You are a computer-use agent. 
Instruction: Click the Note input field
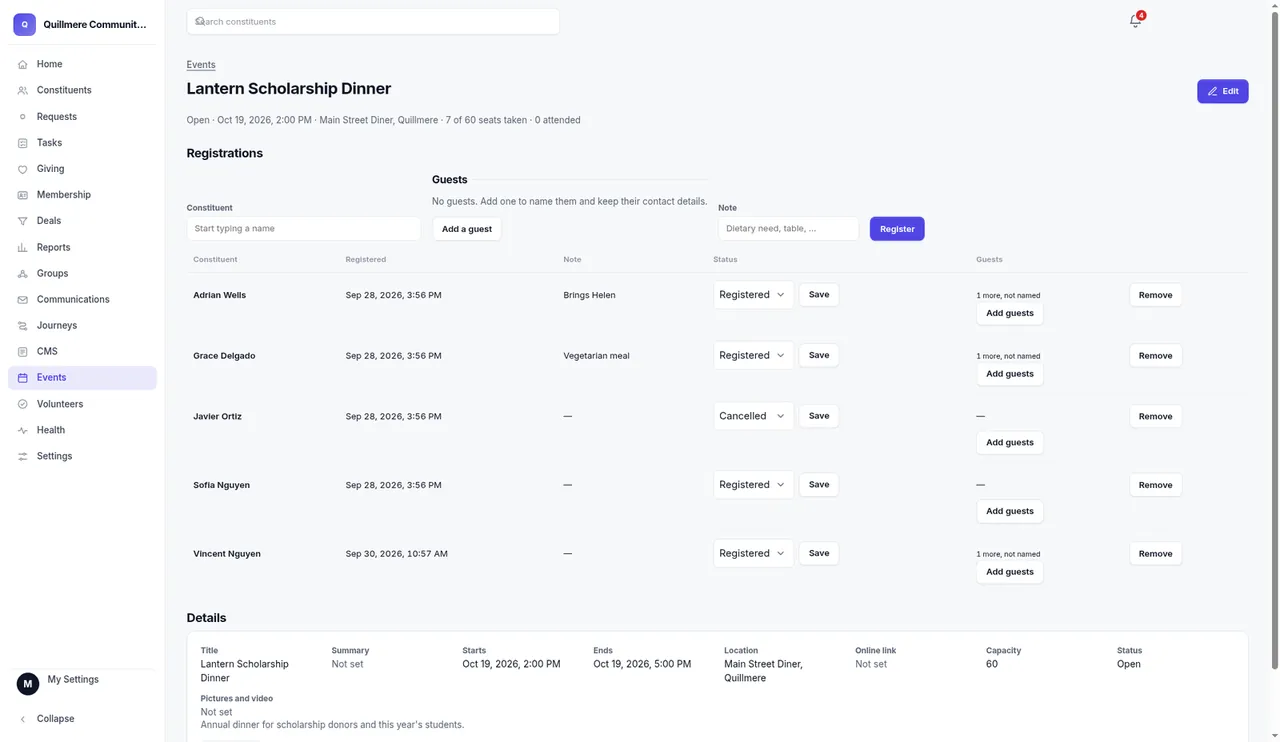coord(788,229)
